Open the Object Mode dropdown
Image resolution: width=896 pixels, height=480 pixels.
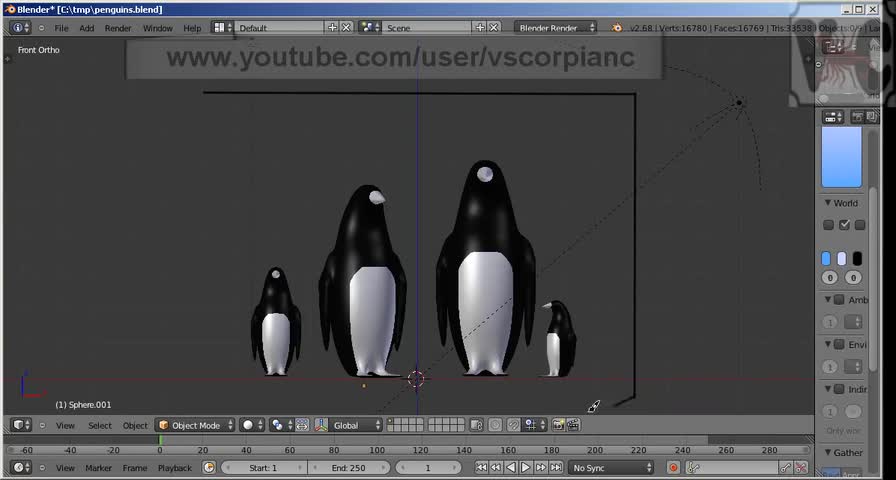pos(195,425)
